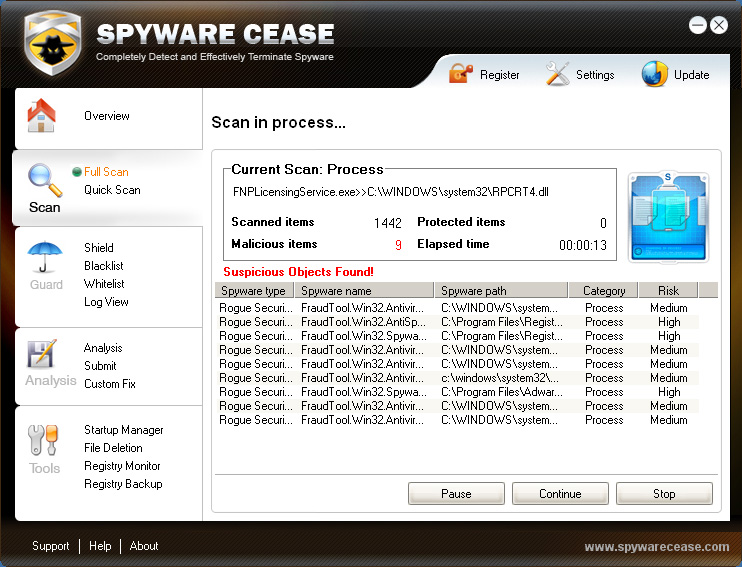Image resolution: width=742 pixels, height=567 pixels.
Task: Click the Settings tools icon
Action: coord(557,73)
